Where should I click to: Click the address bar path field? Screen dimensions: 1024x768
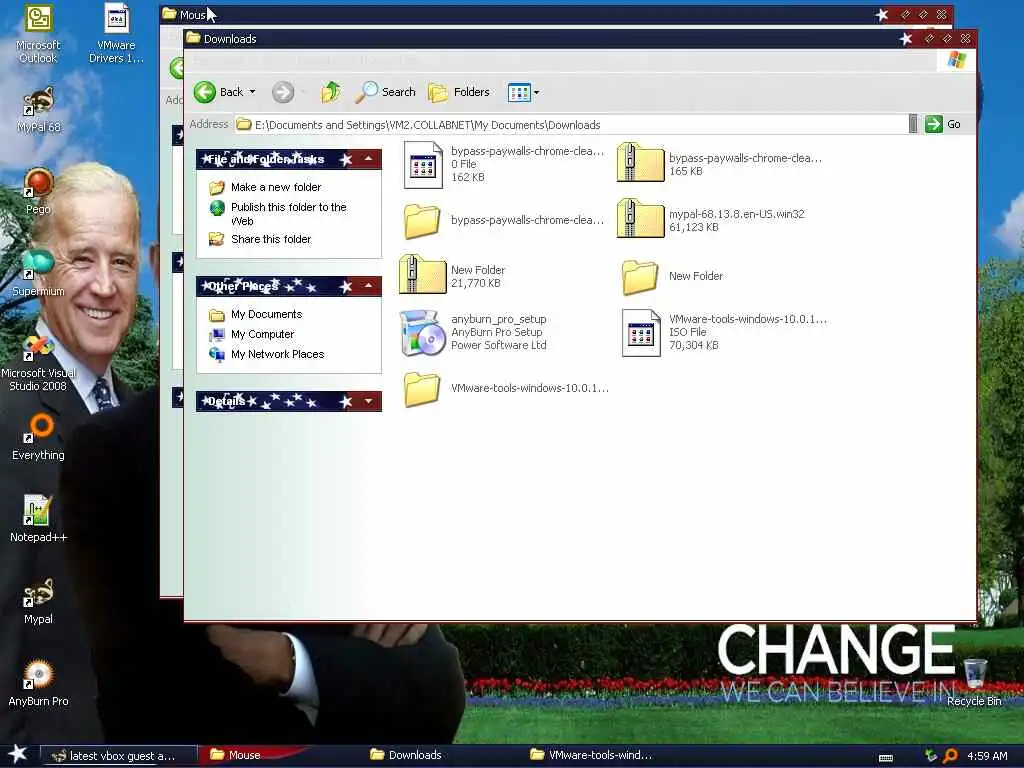pyautogui.click(x=571, y=125)
